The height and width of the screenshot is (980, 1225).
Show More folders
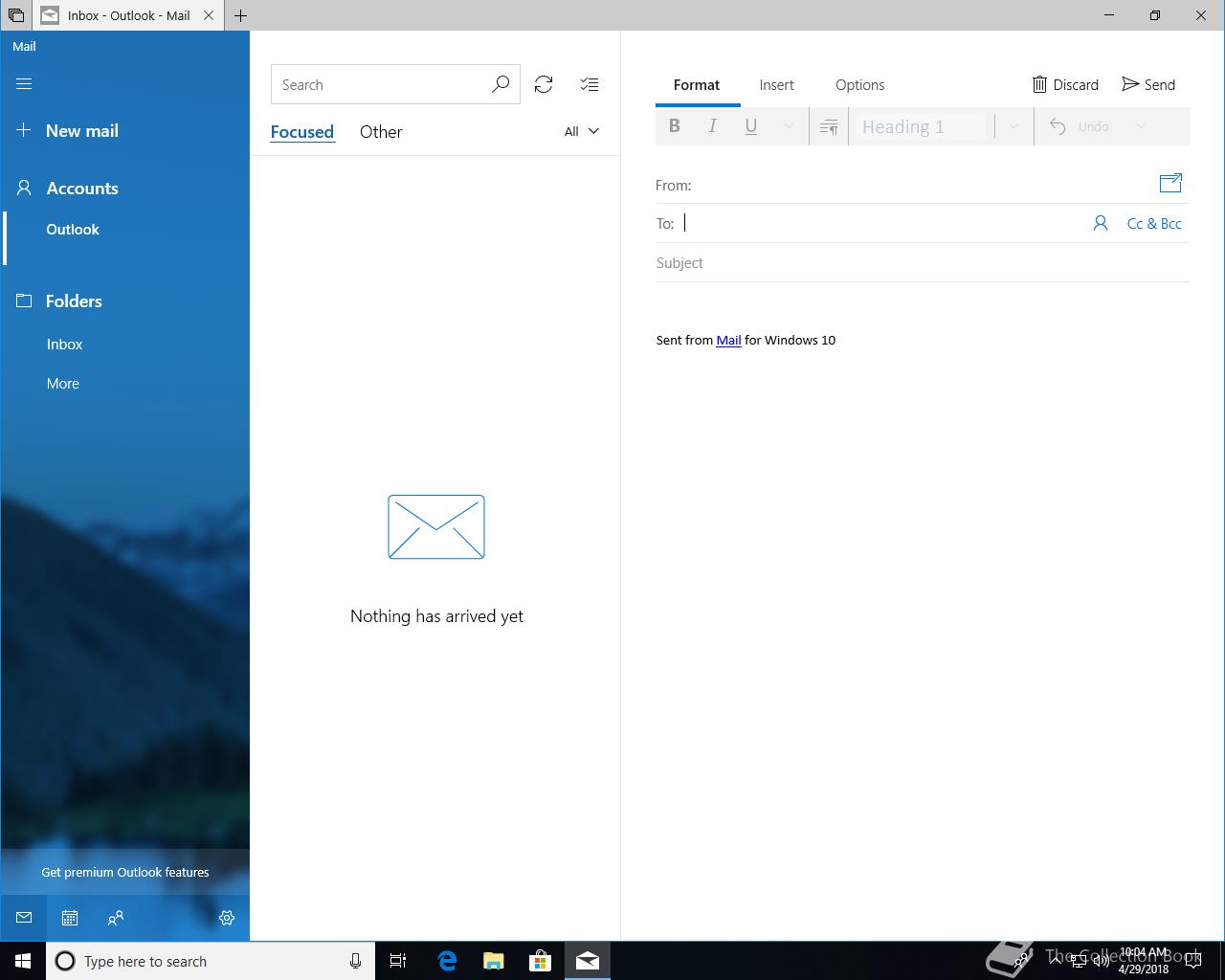pyautogui.click(x=63, y=384)
